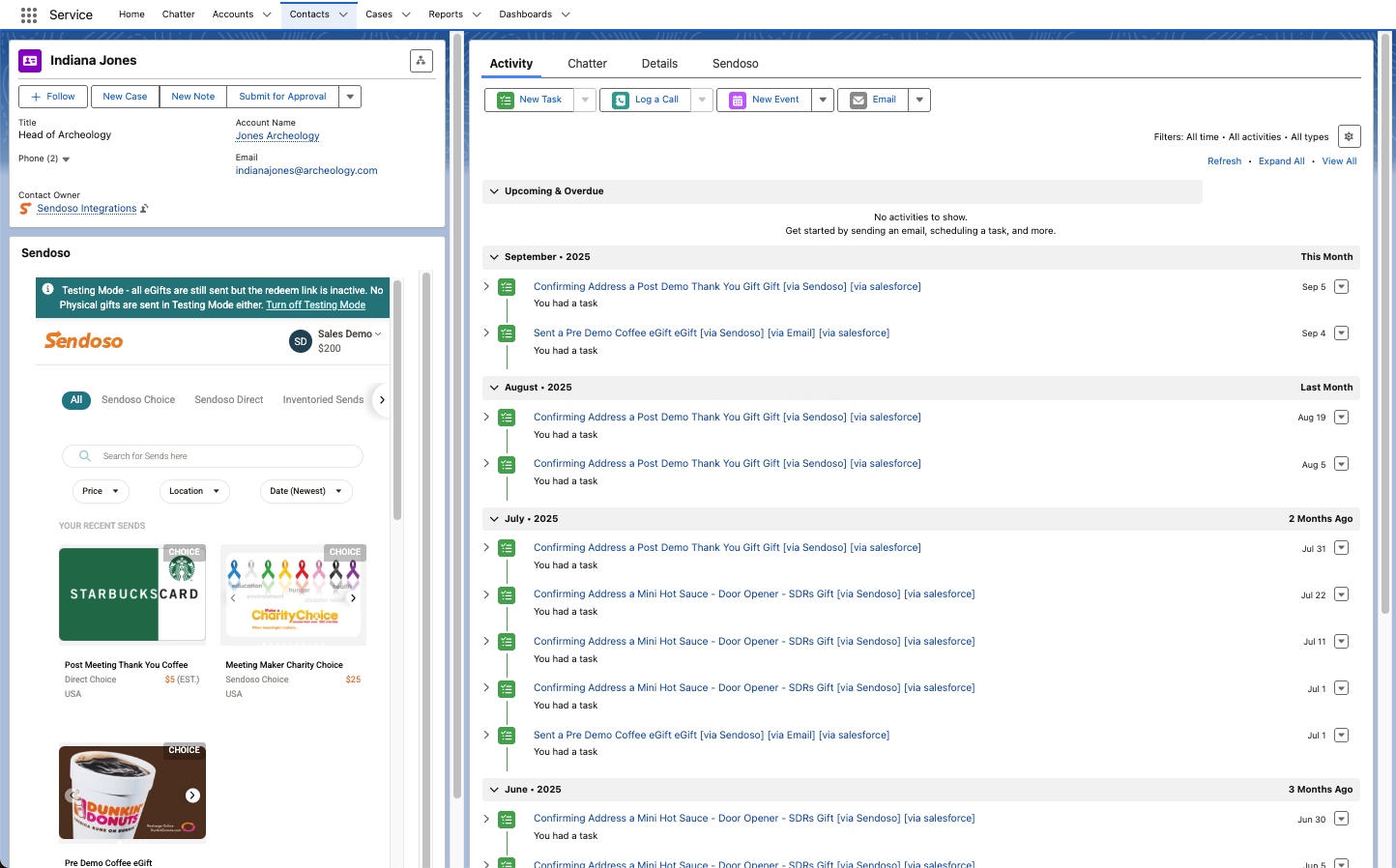Screen dimensions: 1396x868
Task: Open action menu for Jul 22 task
Action: coord(1341,594)
